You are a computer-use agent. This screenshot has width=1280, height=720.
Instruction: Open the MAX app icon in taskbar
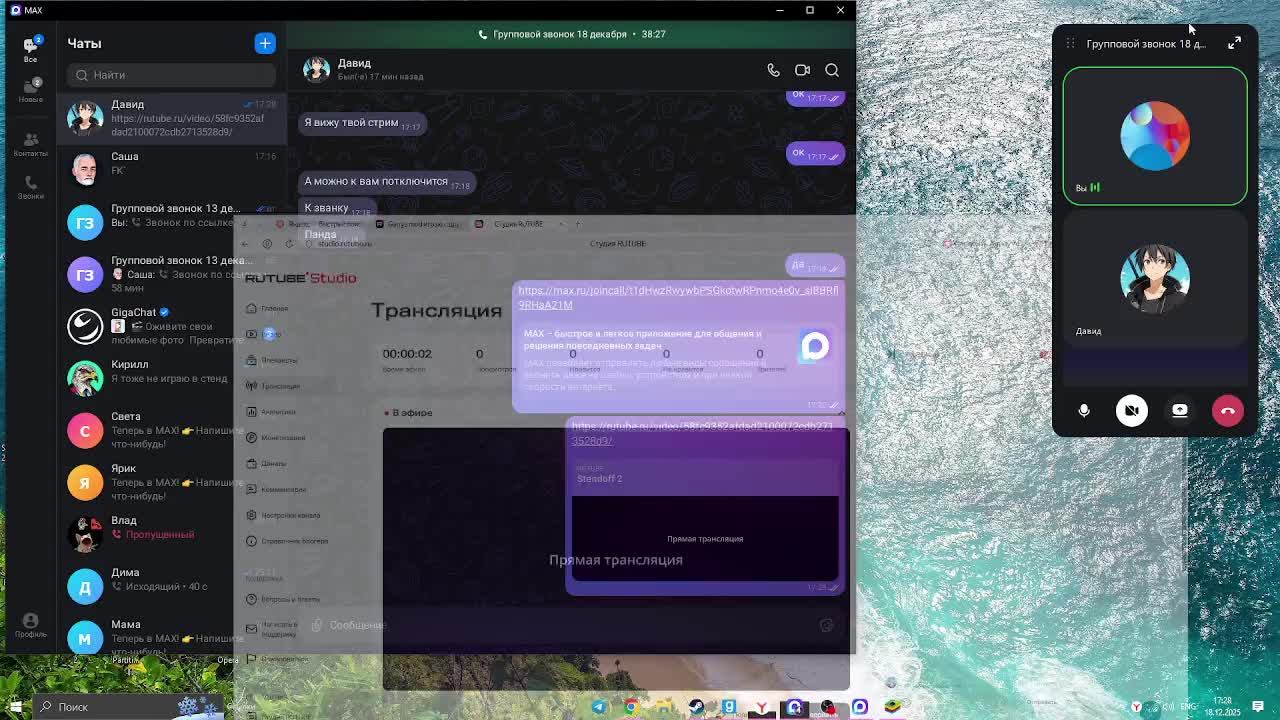click(x=859, y=707)
